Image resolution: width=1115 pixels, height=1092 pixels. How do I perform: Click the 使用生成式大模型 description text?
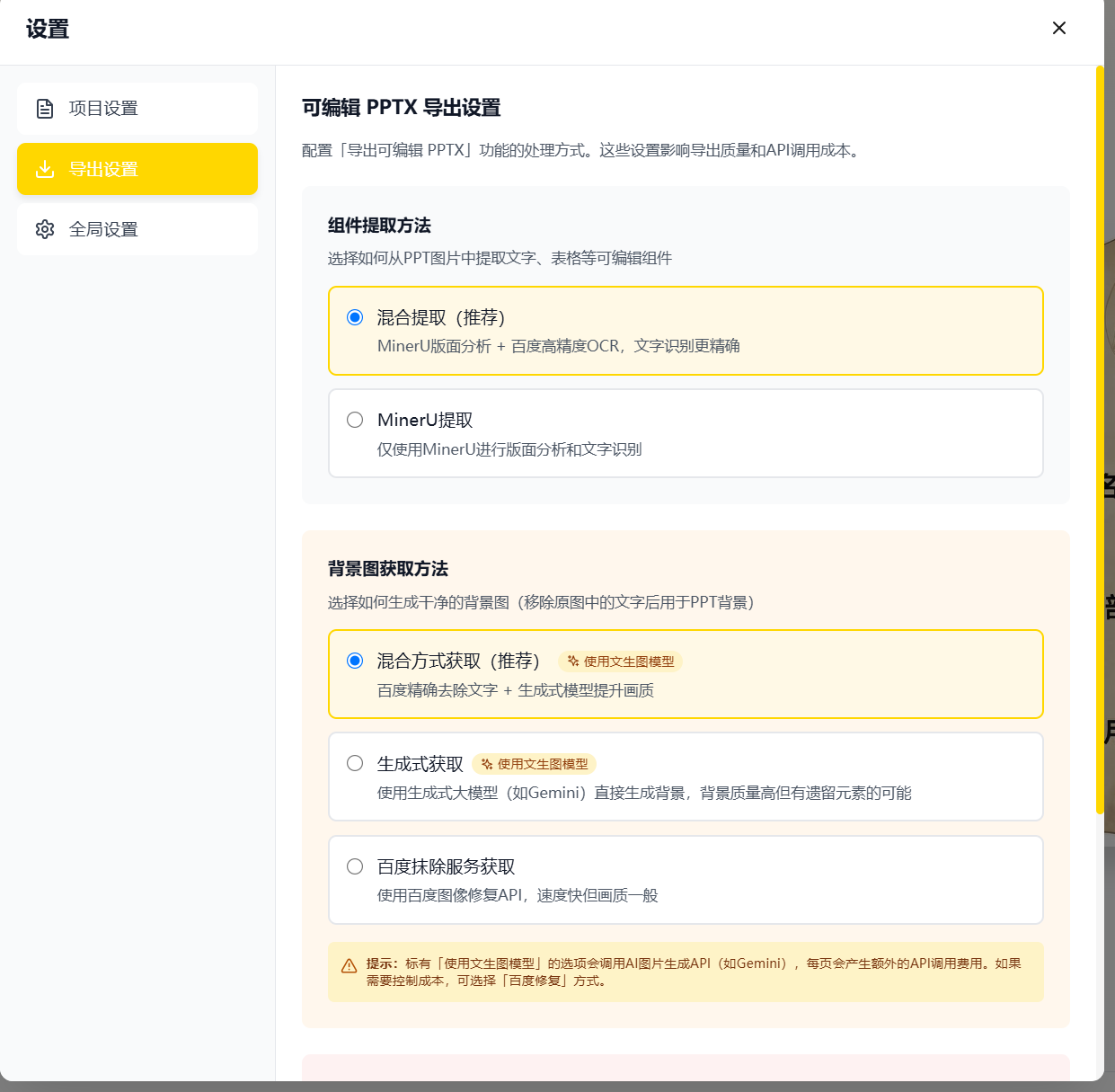click(x=644, y=793)
